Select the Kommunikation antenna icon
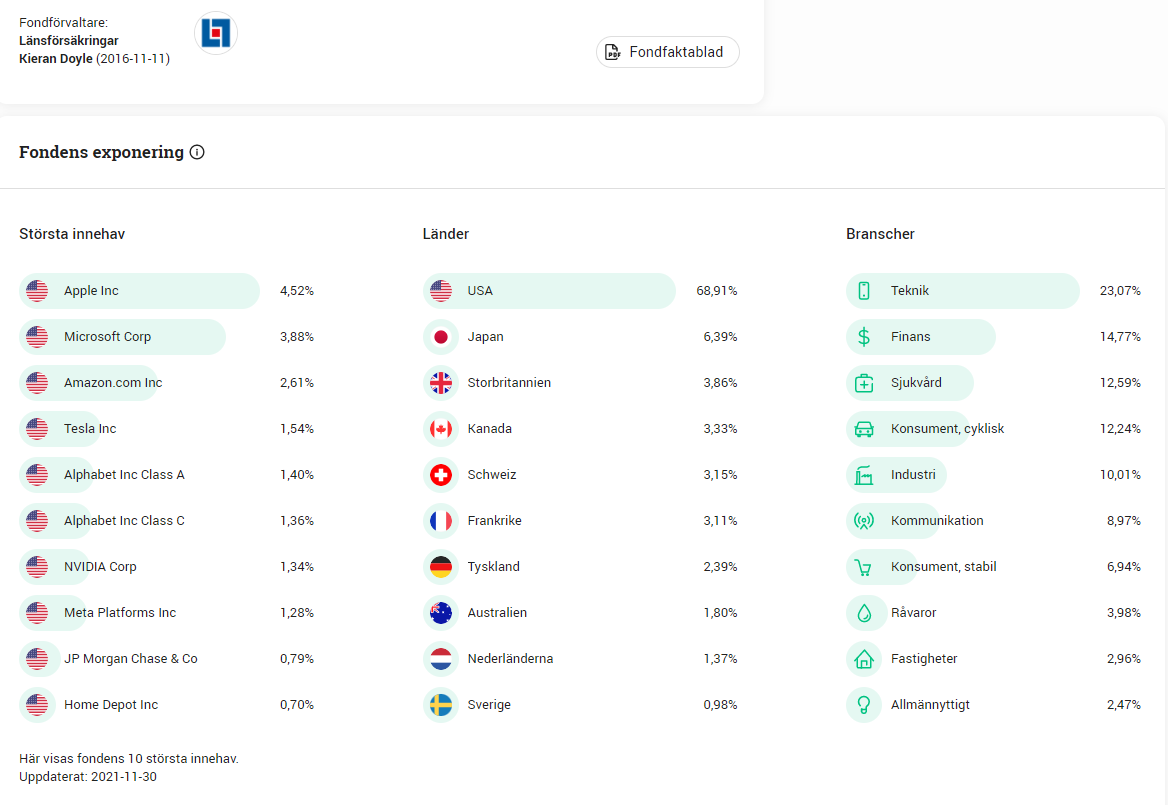1168x805 pixels. 864,521
